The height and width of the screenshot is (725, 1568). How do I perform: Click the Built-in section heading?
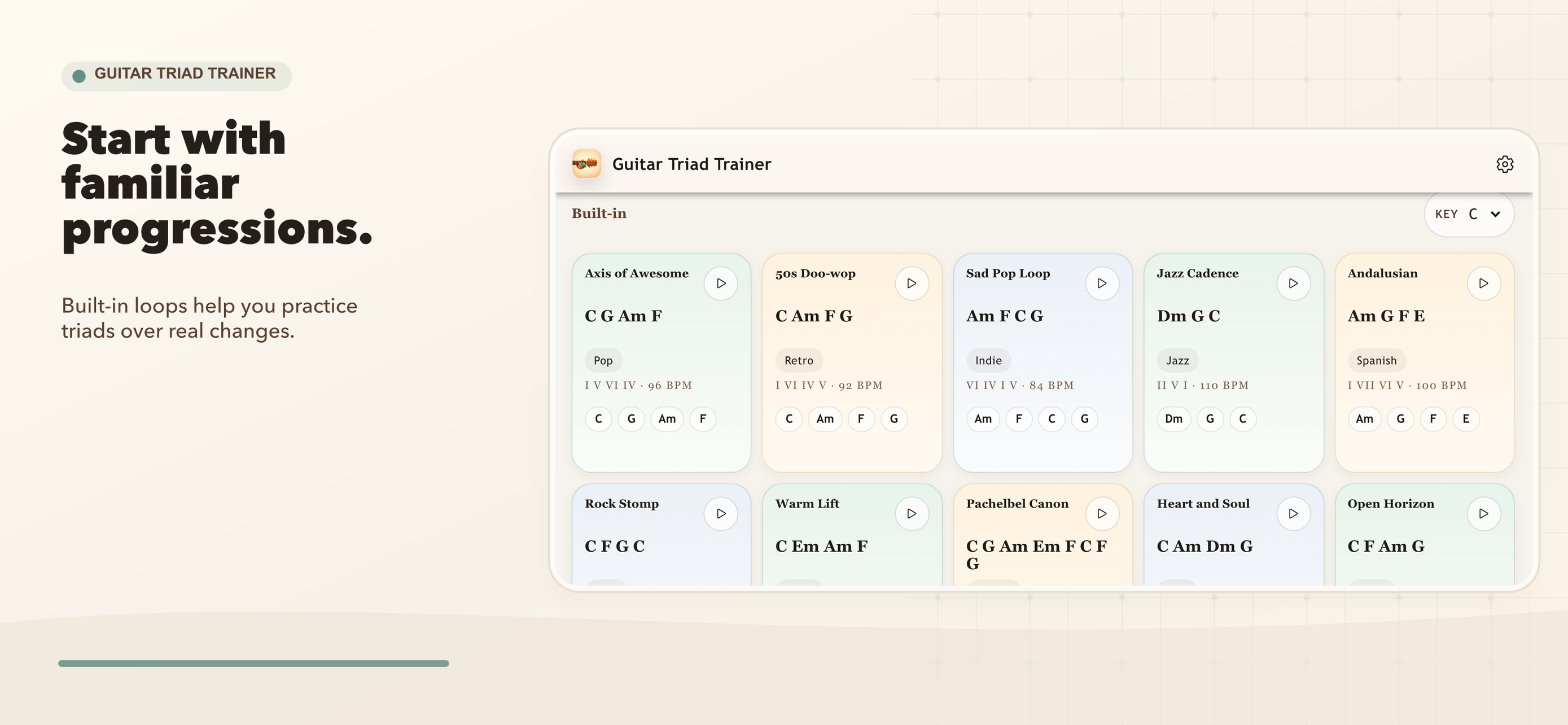(599, 213)
